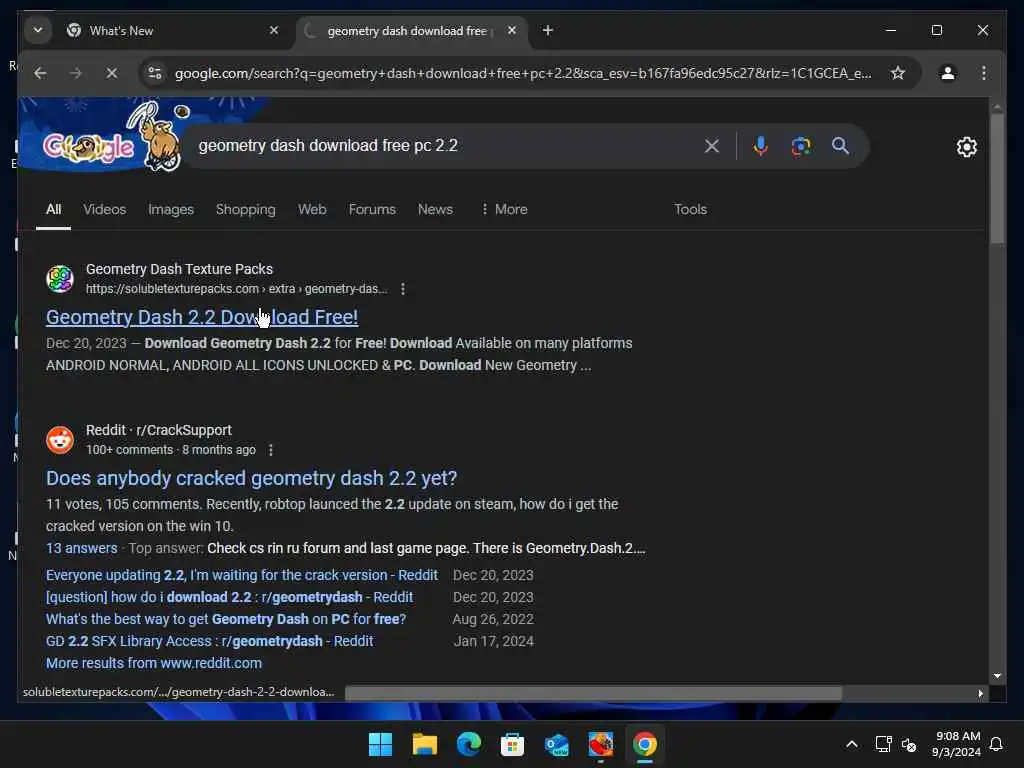This screenshot has width=1024, height=768.
Task: Open the network tray icon
Action: tap(883, 744)
